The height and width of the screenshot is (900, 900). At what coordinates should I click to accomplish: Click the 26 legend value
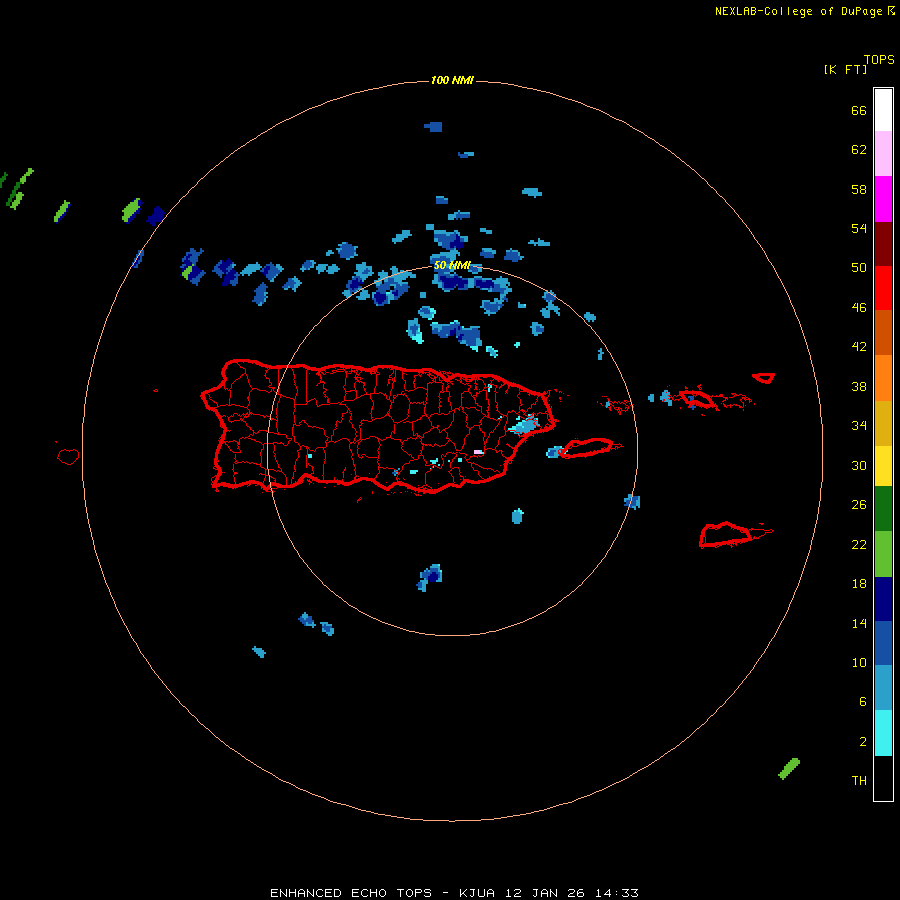(859, 505)
